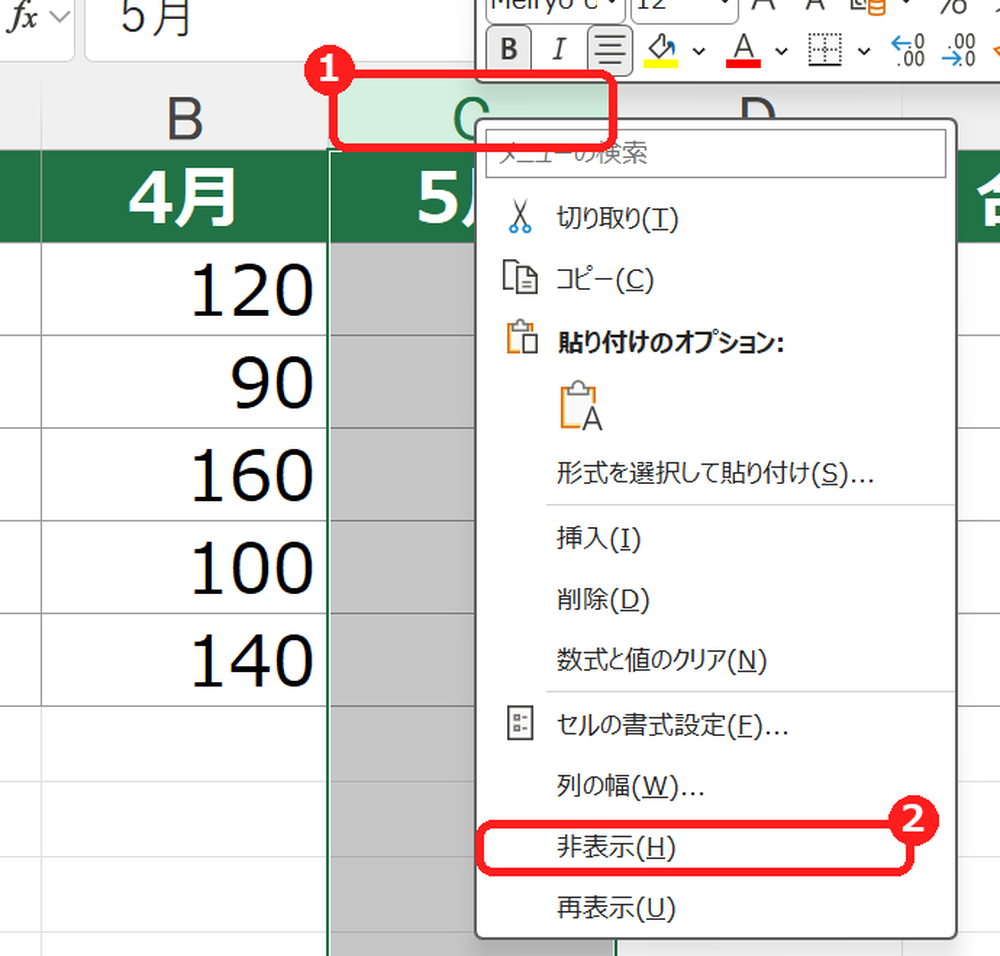Select cell with value 100

pyautogui.click(x=184, y=567)
